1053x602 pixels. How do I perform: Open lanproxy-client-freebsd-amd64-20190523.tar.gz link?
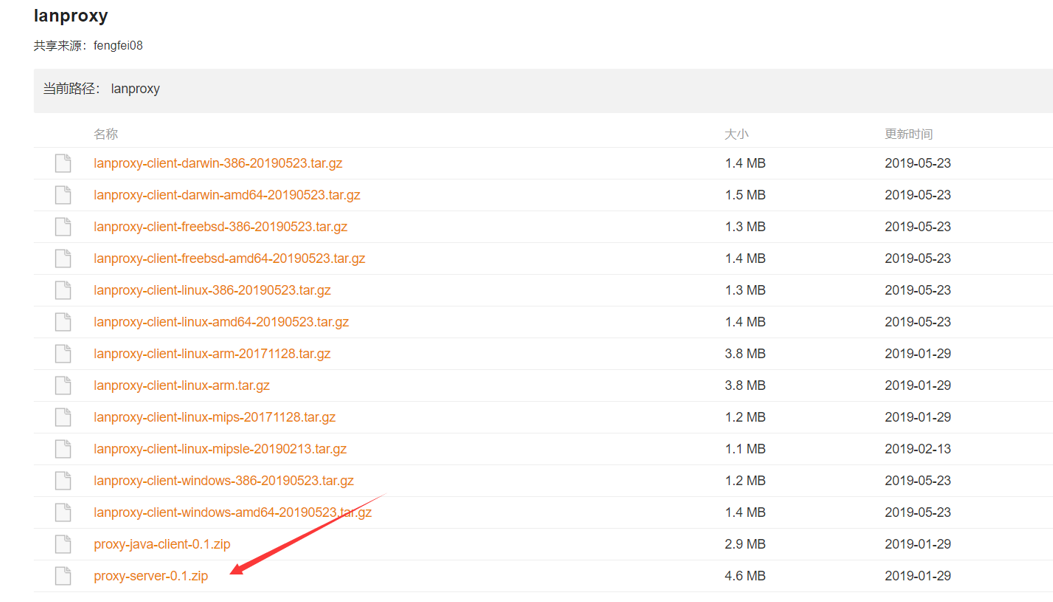tap(229, 258)
